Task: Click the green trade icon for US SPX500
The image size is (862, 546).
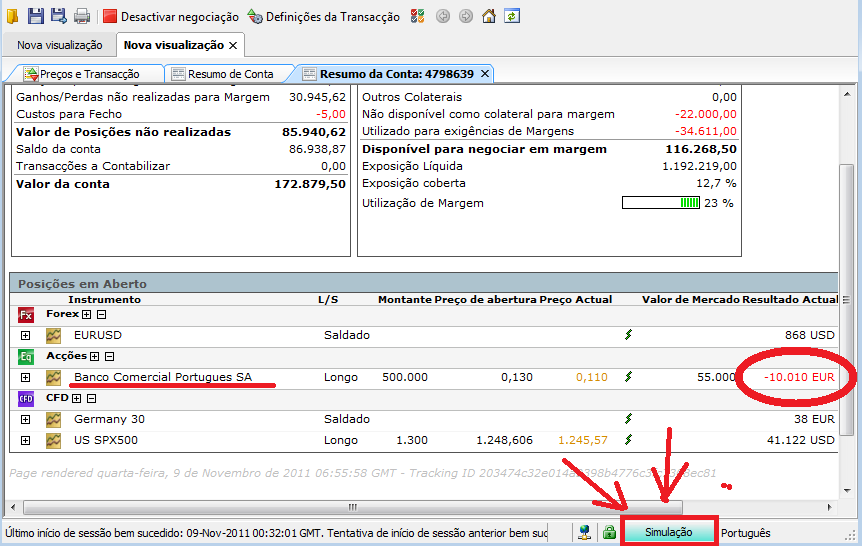Action: click(x=628, y=439)
